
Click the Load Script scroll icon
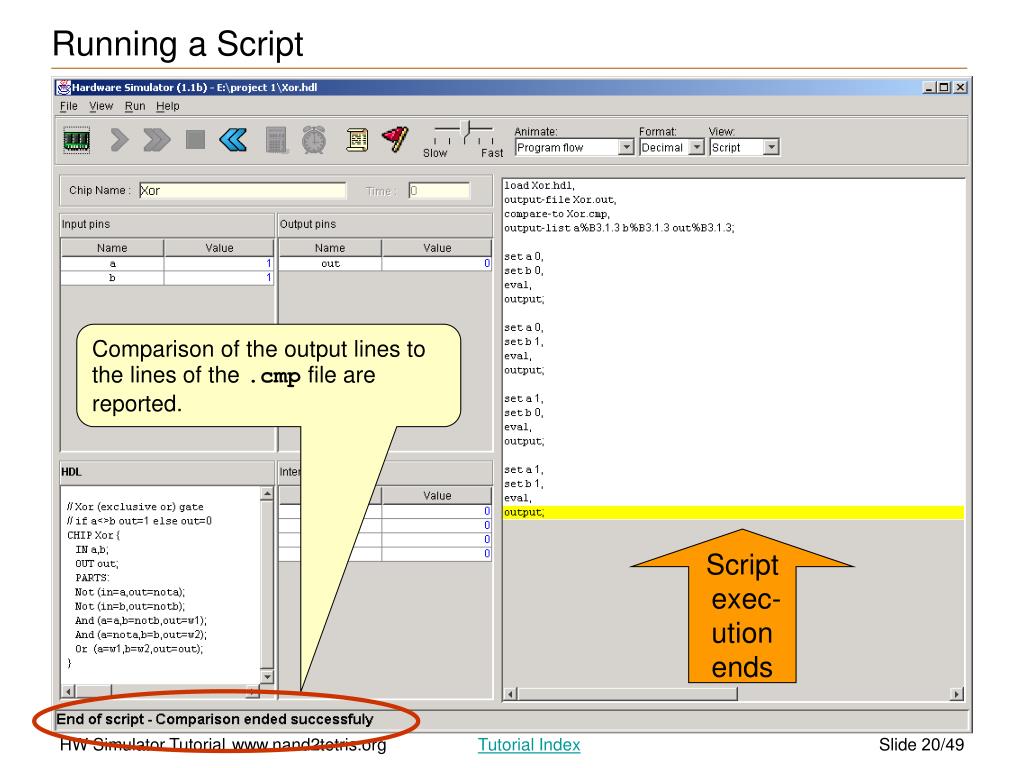pos(357,140)
